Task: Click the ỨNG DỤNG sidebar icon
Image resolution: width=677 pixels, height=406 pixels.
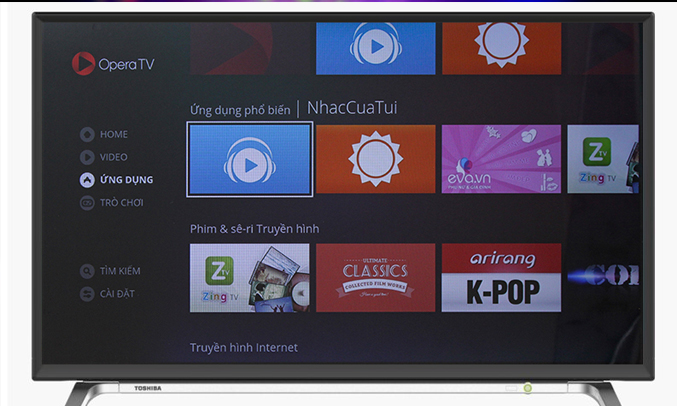Action: coord(87,180)
